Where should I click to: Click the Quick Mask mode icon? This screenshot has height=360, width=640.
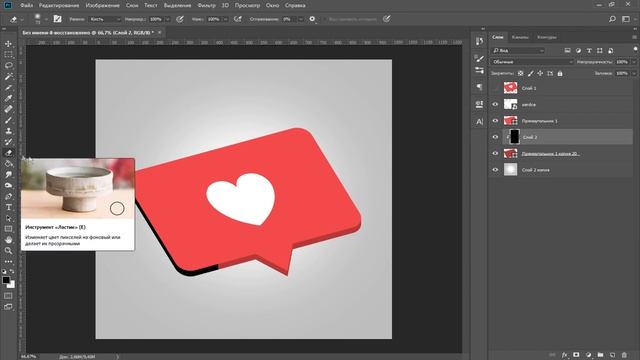pos(8,296)
